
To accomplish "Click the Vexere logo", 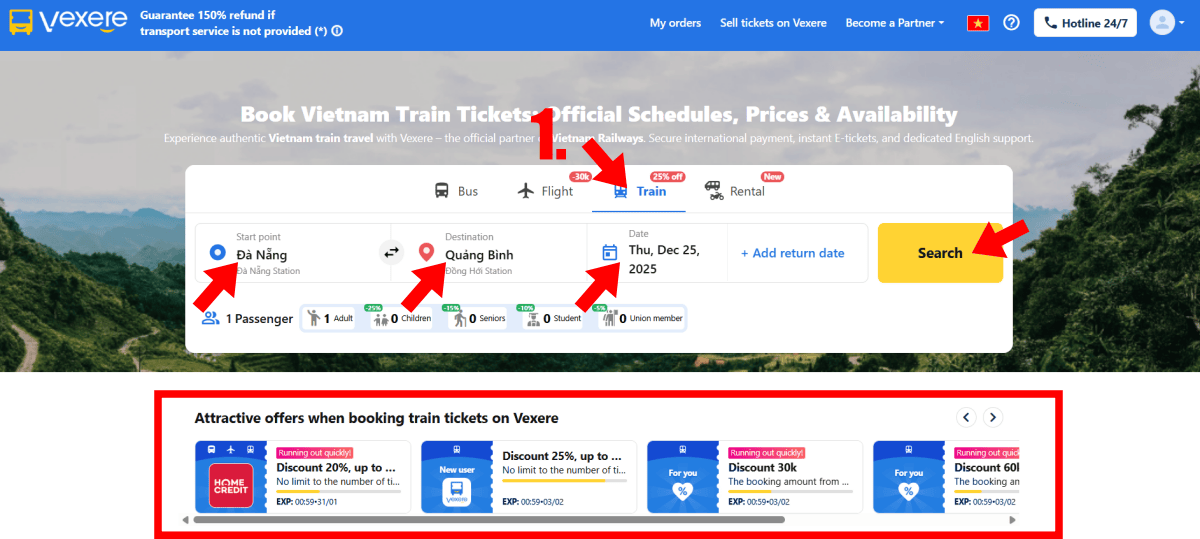I will pyautogui.click(x=68, y=22).
